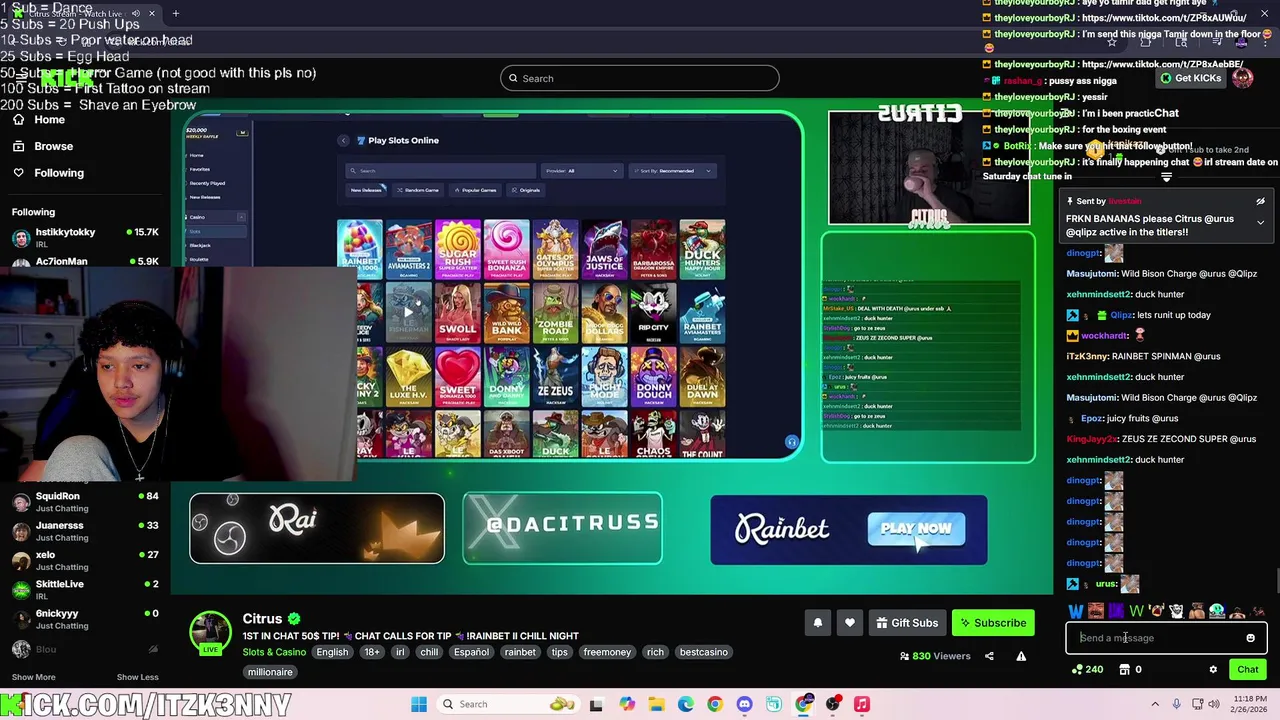Image resolution: width=1280 pixels, height=720 pixels.
Task: Click the green Subscribe button
Action: click(x=993, y=623)
